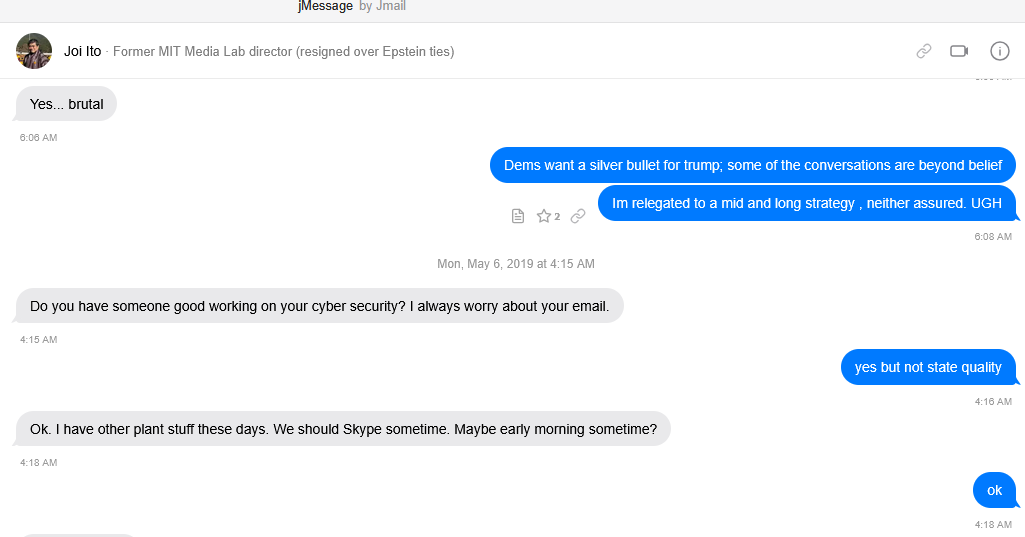Copy message link via chain icon below bubble
Image resolution: width=1025 pixels, height=537 pixels.
(578, 216)
